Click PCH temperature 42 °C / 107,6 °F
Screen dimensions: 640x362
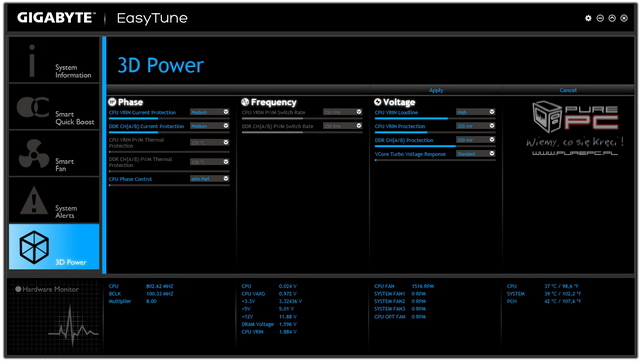coord(563,302)
